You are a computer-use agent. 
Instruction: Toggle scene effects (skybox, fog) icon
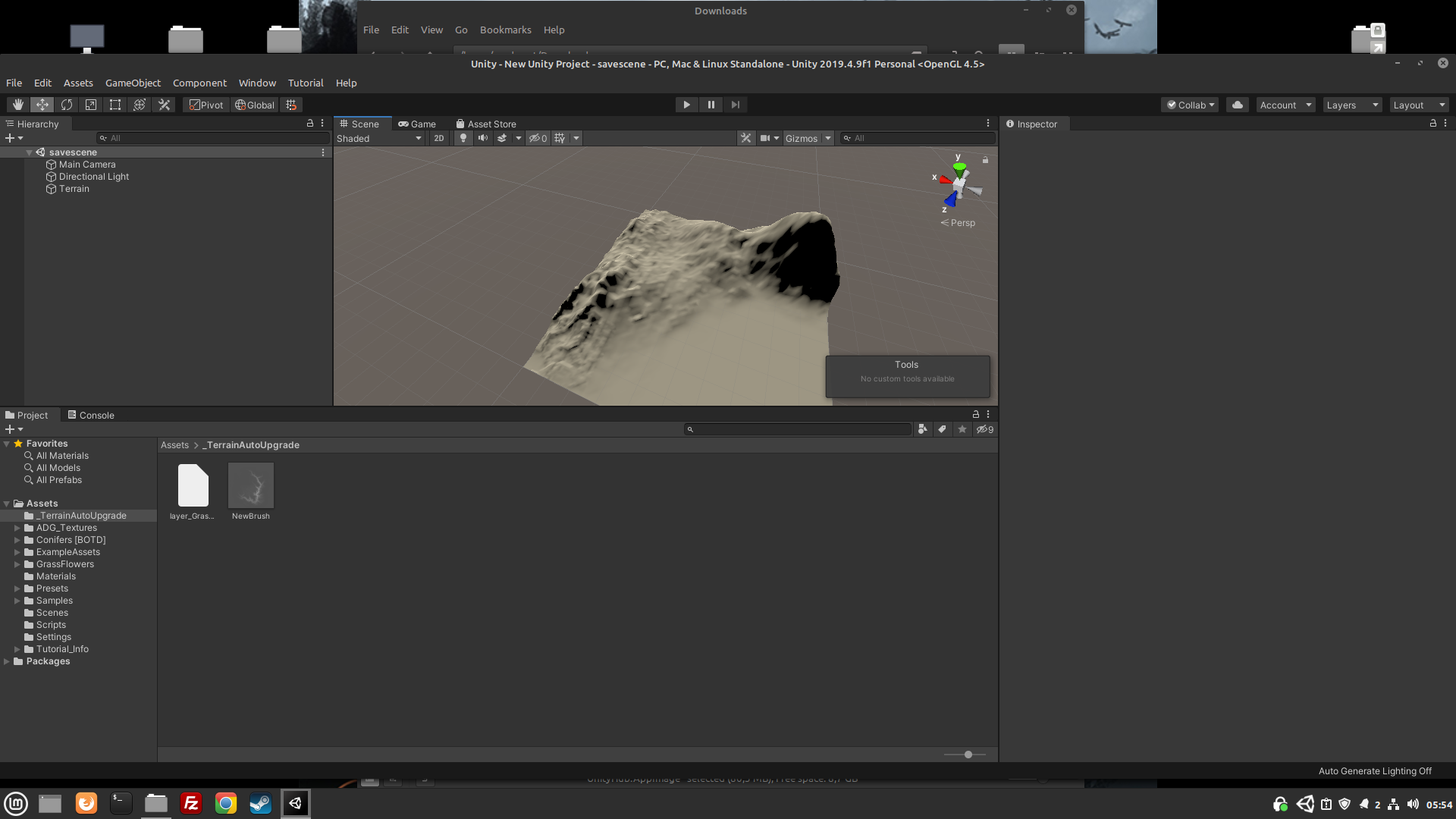tap(502, 138)
